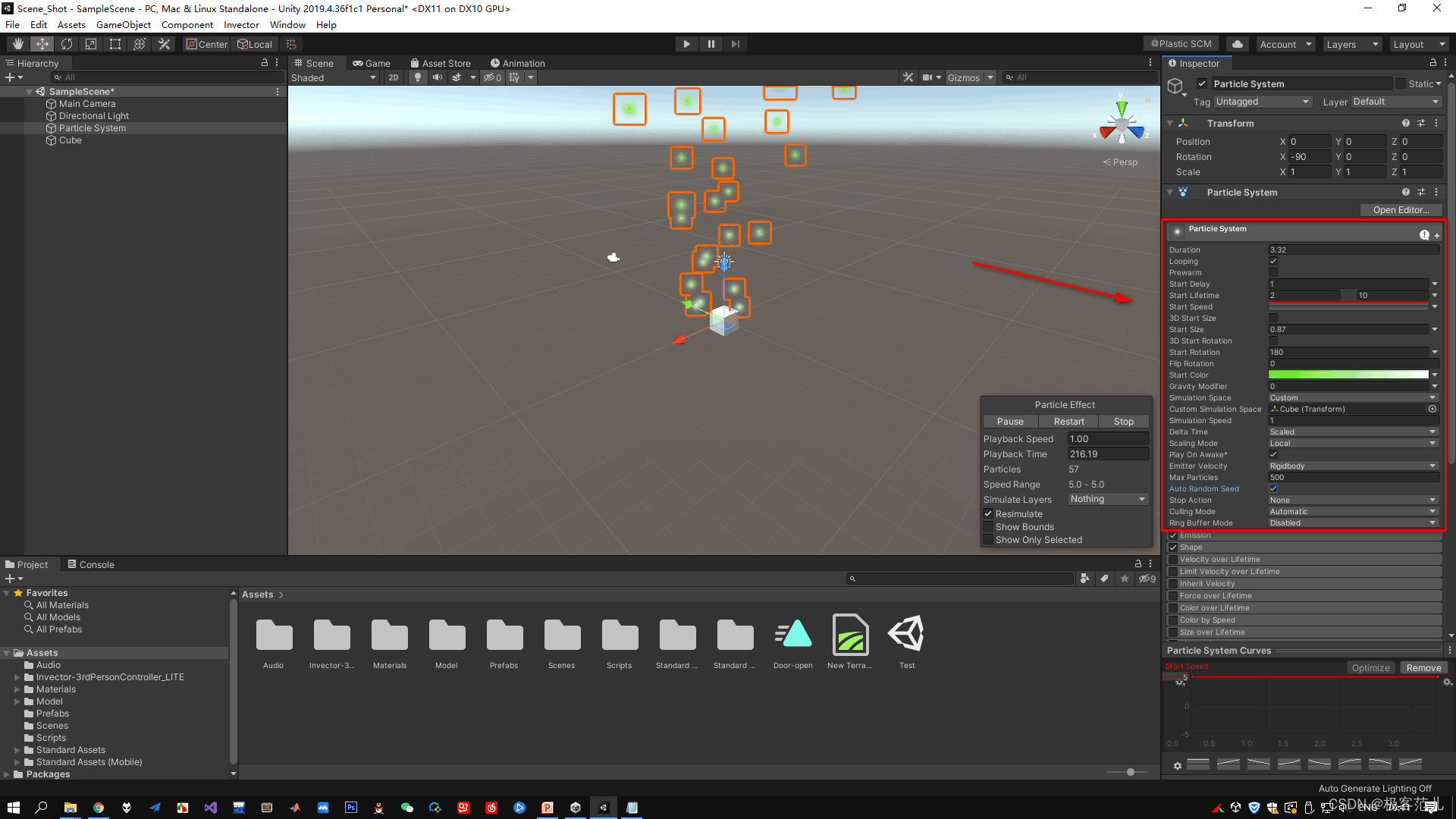This screenshot has height=819, width=1456.
Task: Open the Simulation Space dropdown
Action: point(1353,397)
